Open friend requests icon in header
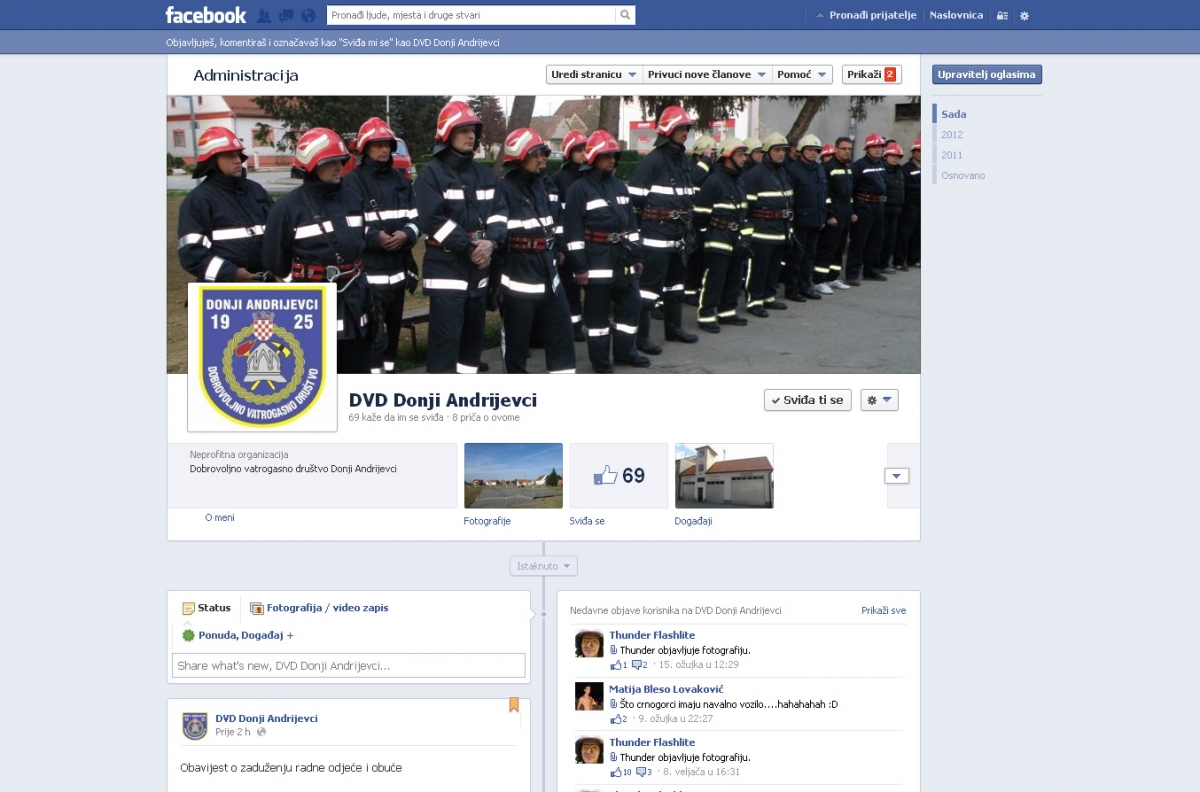This screenshot has height=792, width=1200. [264, 16]
